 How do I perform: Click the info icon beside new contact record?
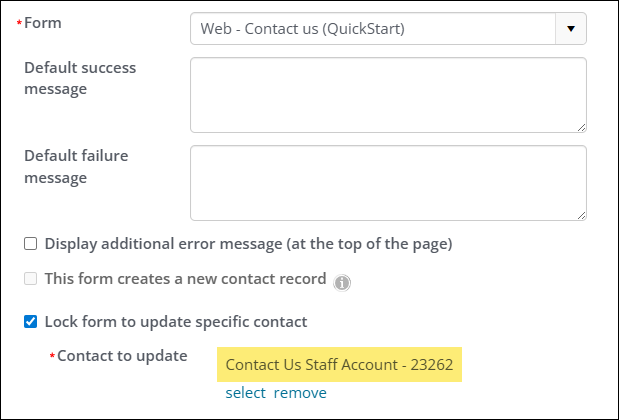342,283
